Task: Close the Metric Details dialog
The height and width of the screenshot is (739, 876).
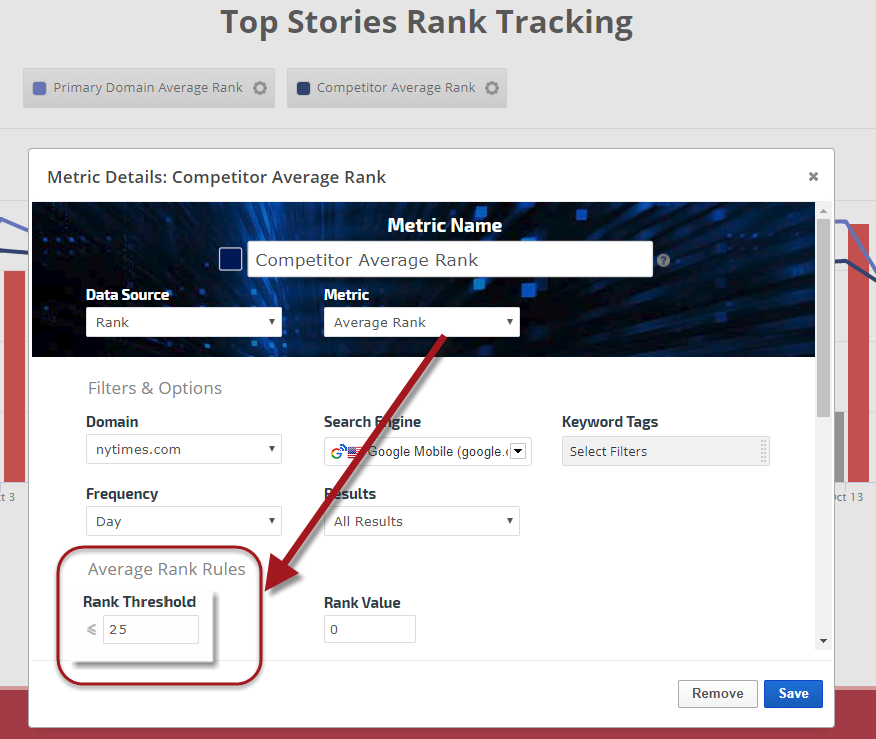Action: (813, 177)
